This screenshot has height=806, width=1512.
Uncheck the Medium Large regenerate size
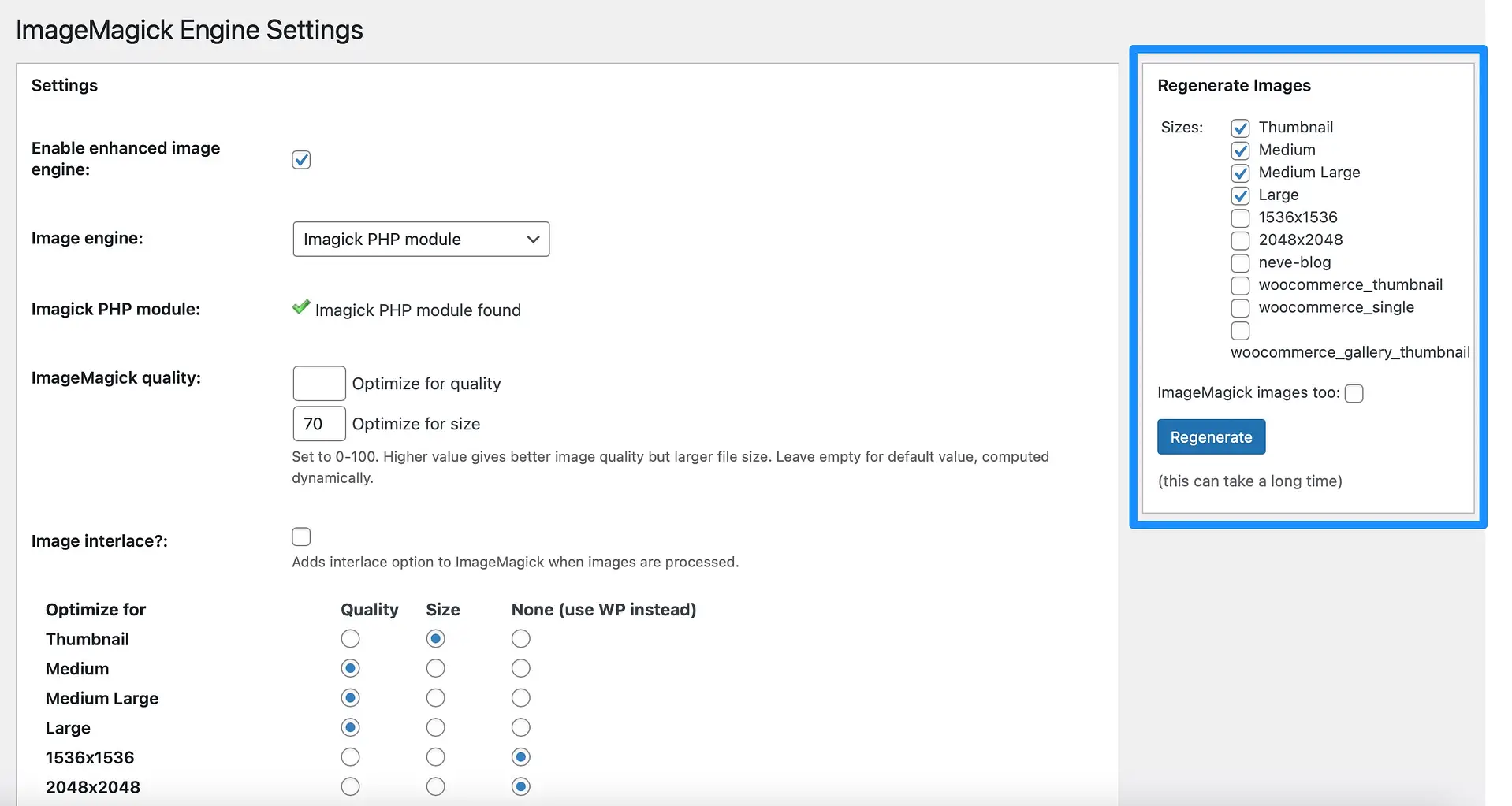tap(1240, 173)
